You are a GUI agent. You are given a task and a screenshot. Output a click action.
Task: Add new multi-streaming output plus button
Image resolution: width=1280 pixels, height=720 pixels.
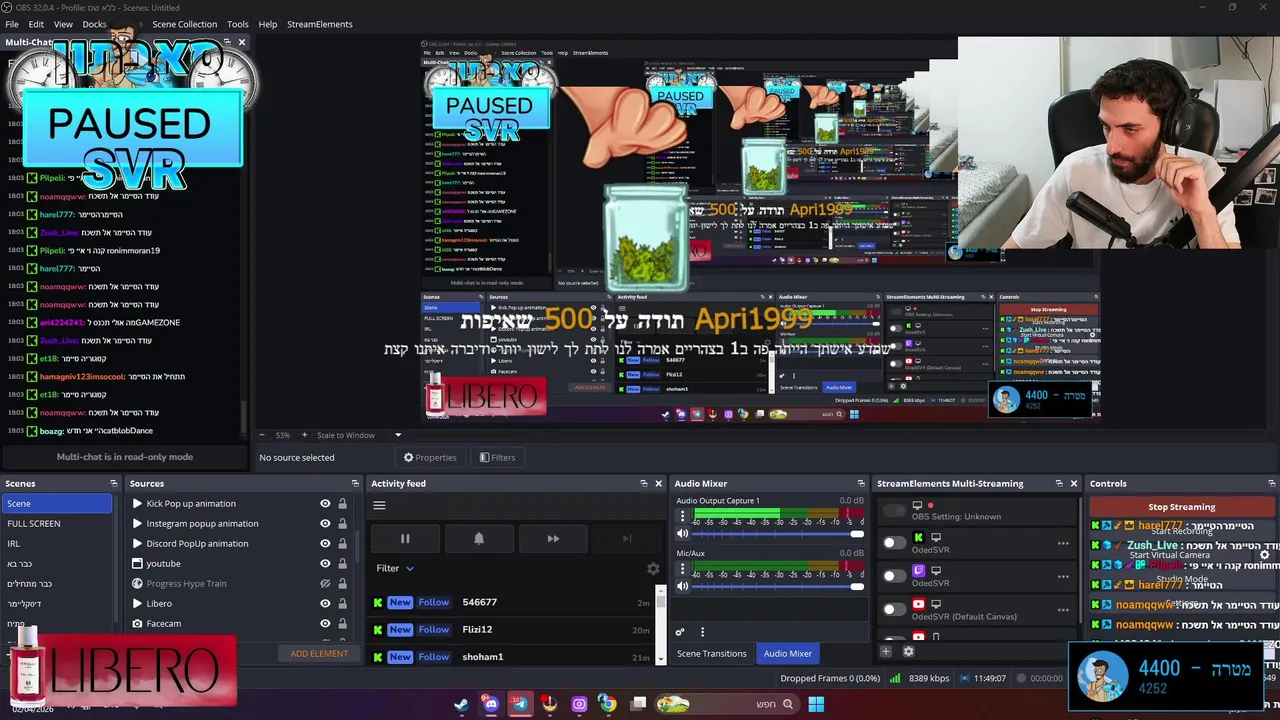(885, 652)
